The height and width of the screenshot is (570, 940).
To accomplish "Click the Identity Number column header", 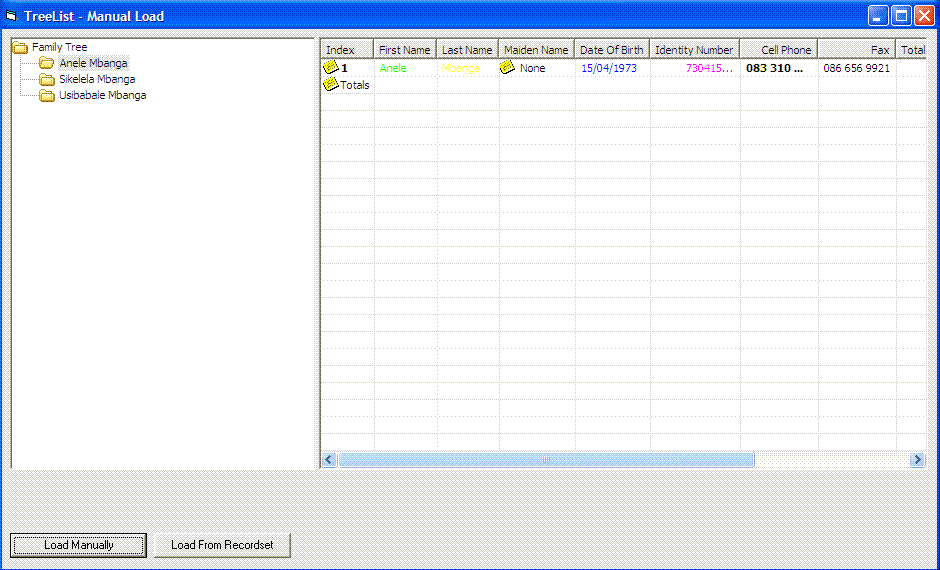I will coord(694,50).
